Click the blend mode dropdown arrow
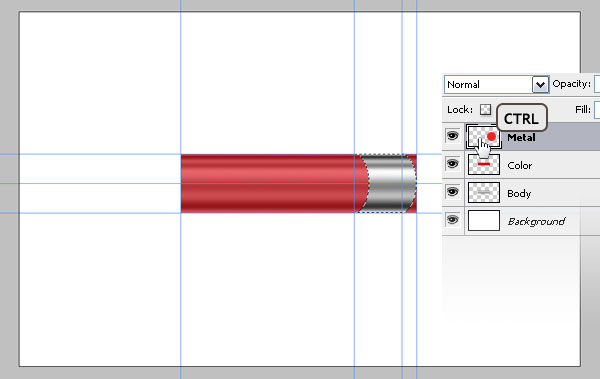 tap(540, 85)
